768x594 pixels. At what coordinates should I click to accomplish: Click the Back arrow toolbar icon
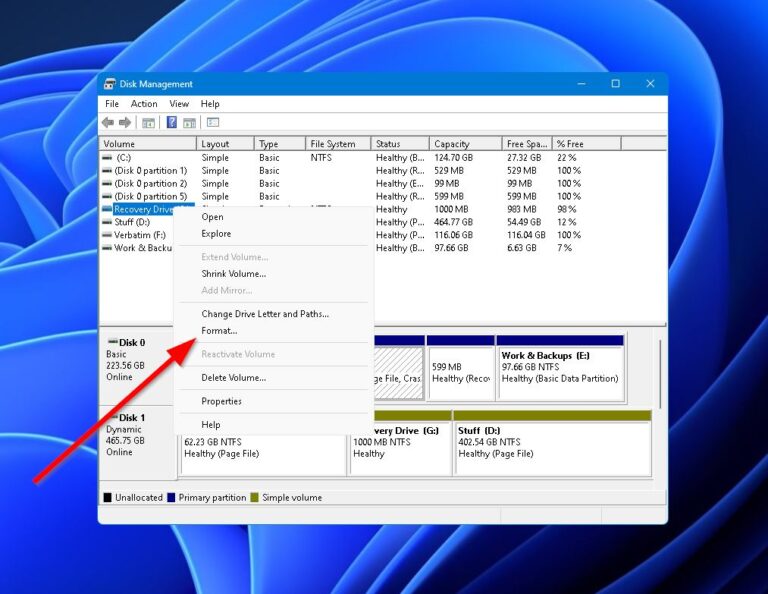pos(108,122)
